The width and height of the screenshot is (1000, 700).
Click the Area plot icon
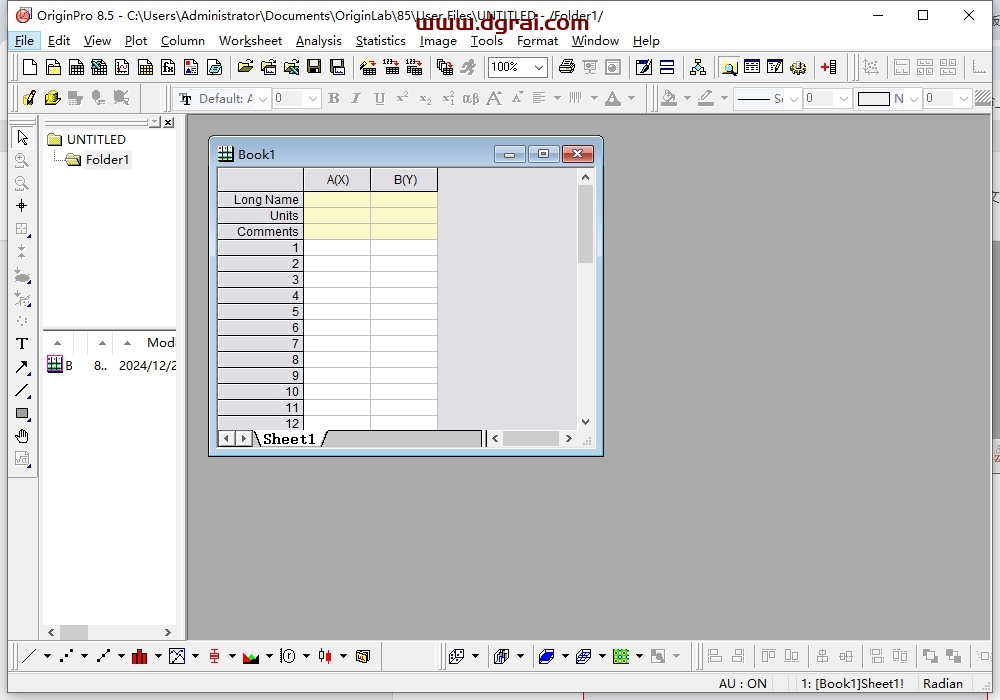tap(251, 656)
